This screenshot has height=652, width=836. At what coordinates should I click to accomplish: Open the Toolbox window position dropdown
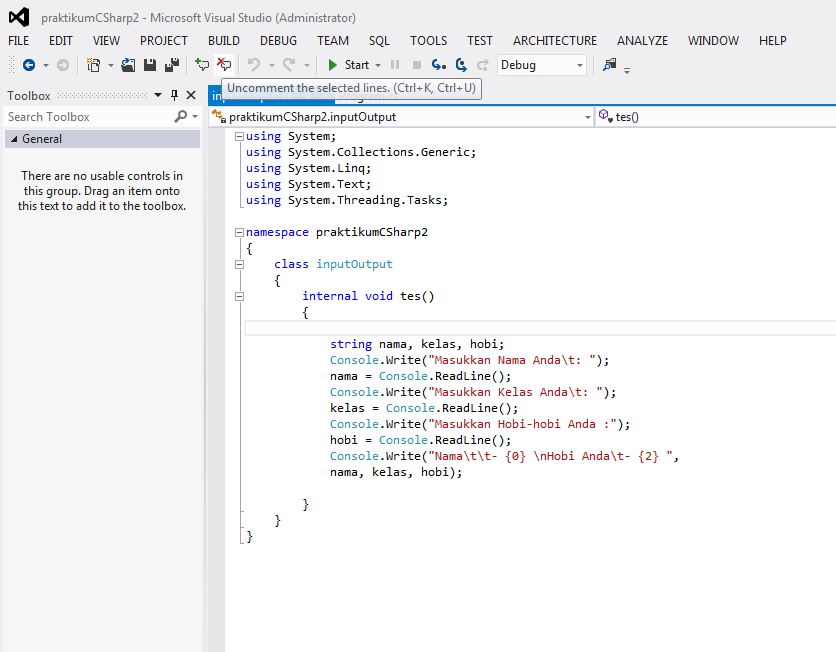pos(158,95)
